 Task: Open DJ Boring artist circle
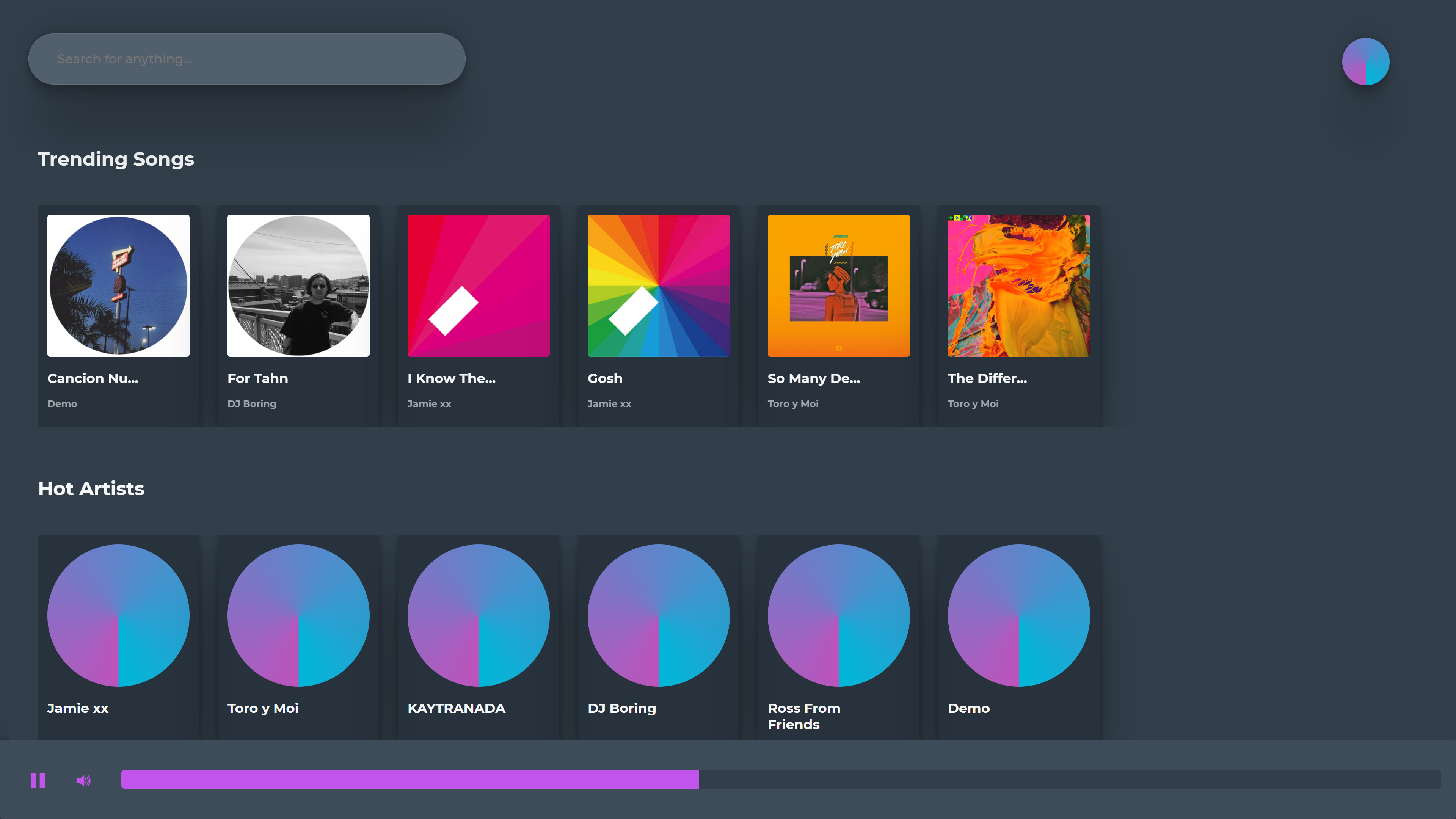(659, 615)
